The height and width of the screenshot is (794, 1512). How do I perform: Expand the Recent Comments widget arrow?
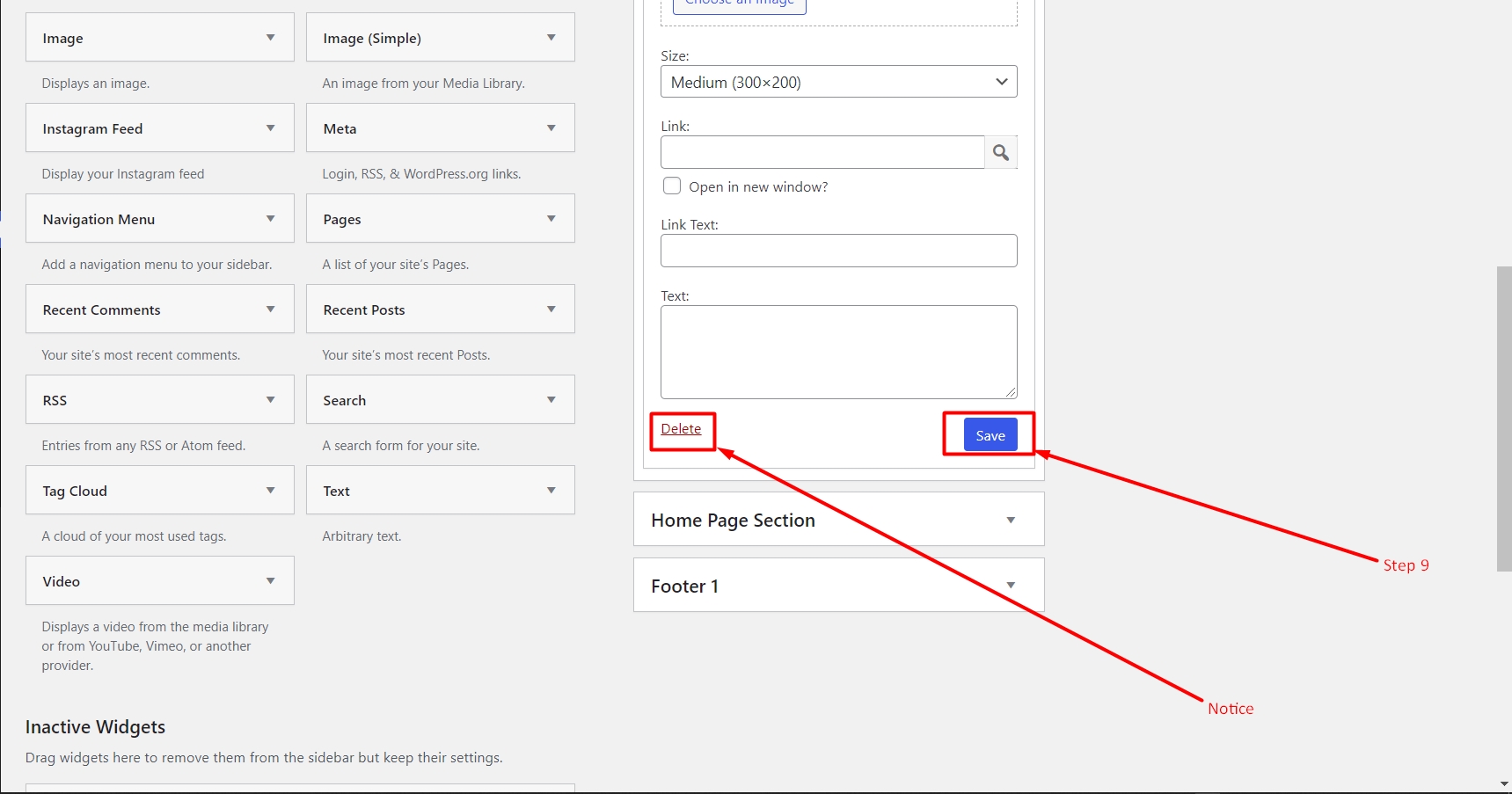point(271,310)
